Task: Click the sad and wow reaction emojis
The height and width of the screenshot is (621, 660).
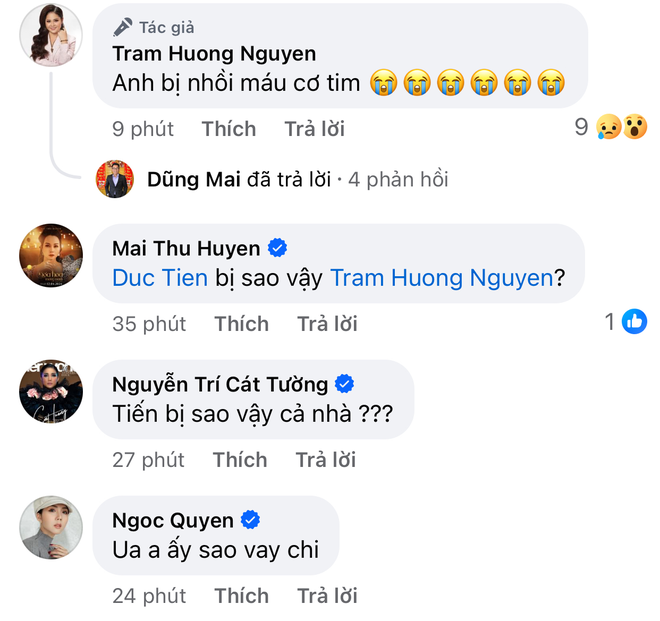Action: coord(621,128)
